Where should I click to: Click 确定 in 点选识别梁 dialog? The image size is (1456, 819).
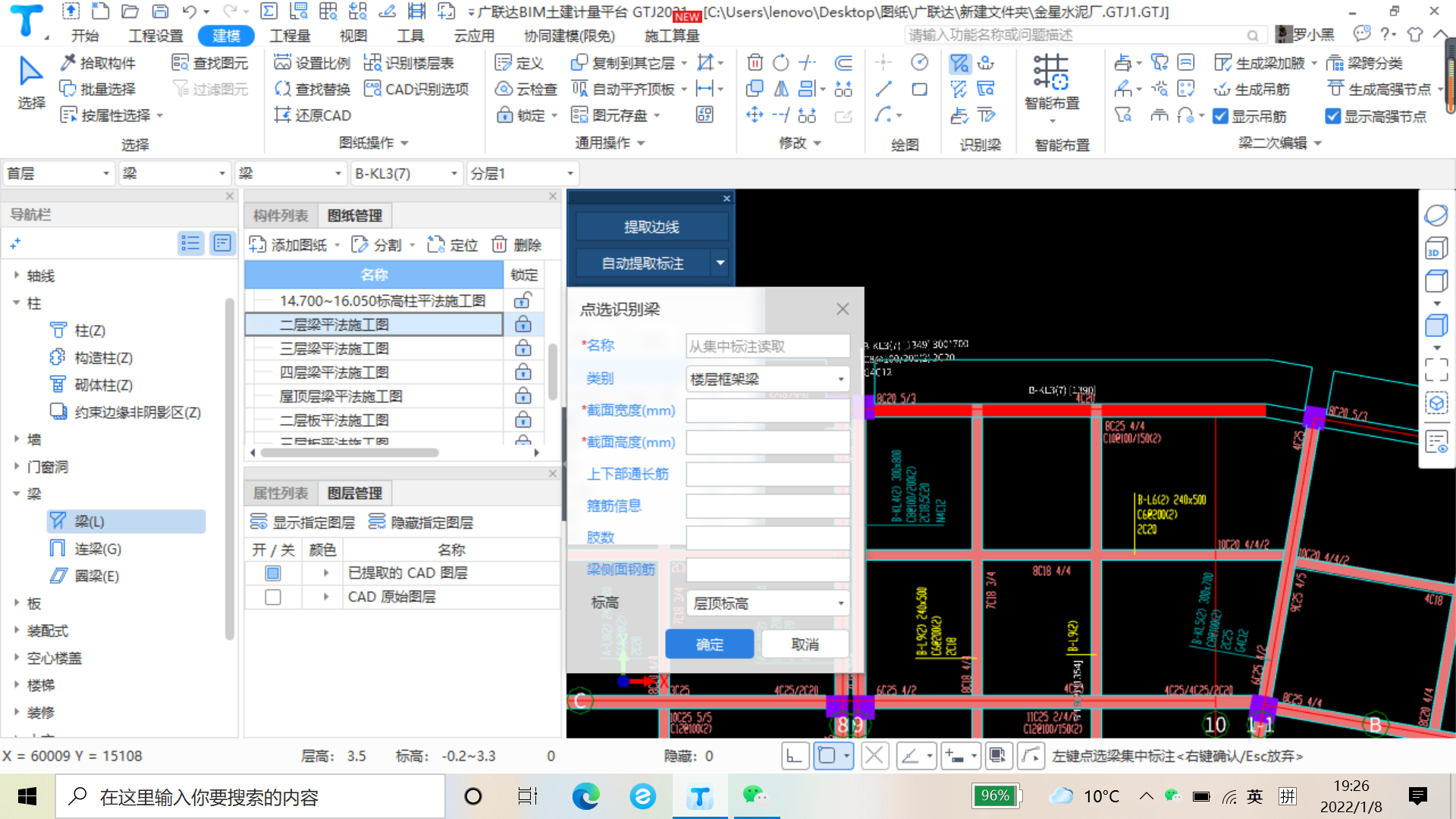point(710,644)
